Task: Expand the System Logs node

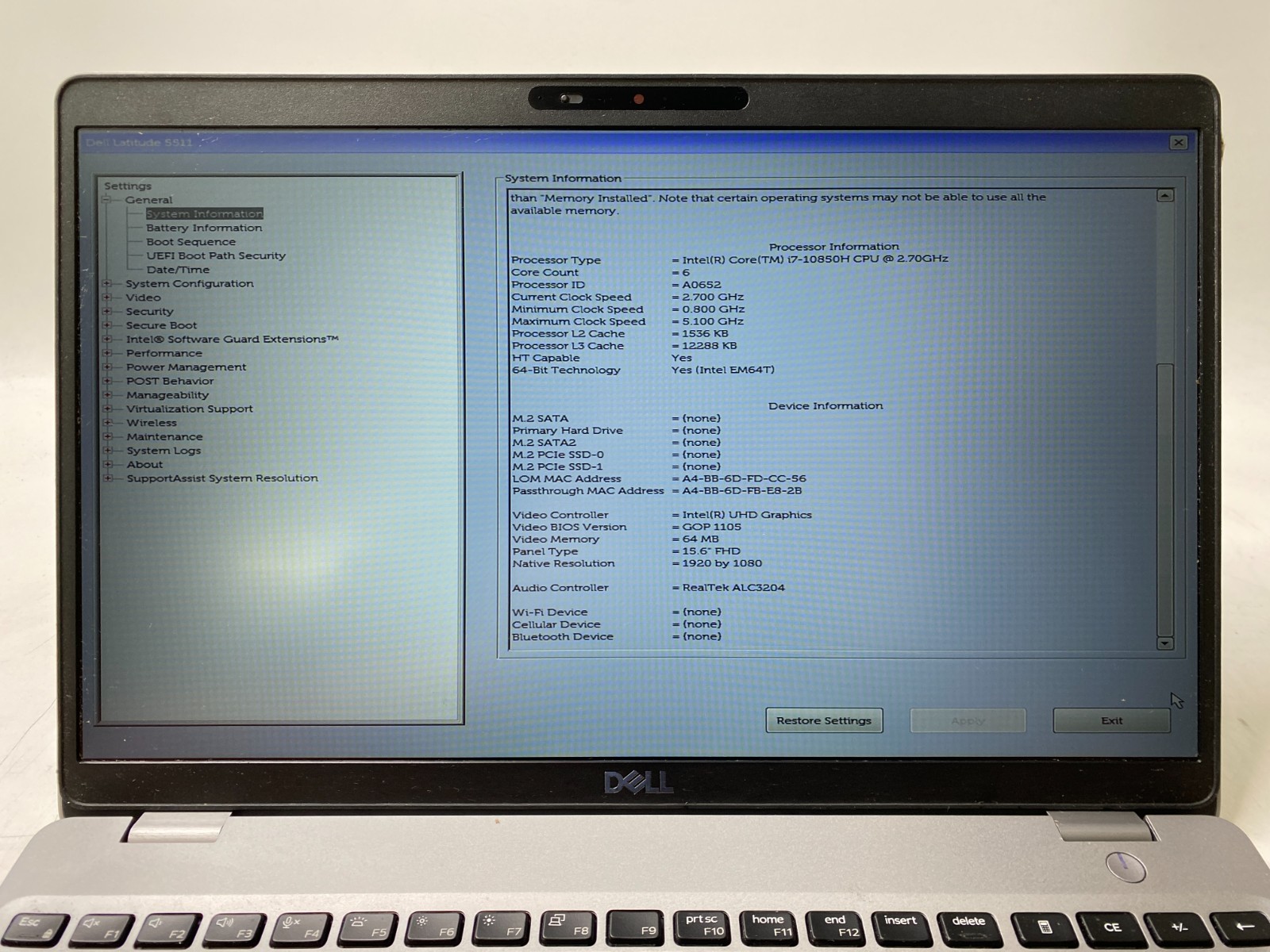Action: pos(106,450)
